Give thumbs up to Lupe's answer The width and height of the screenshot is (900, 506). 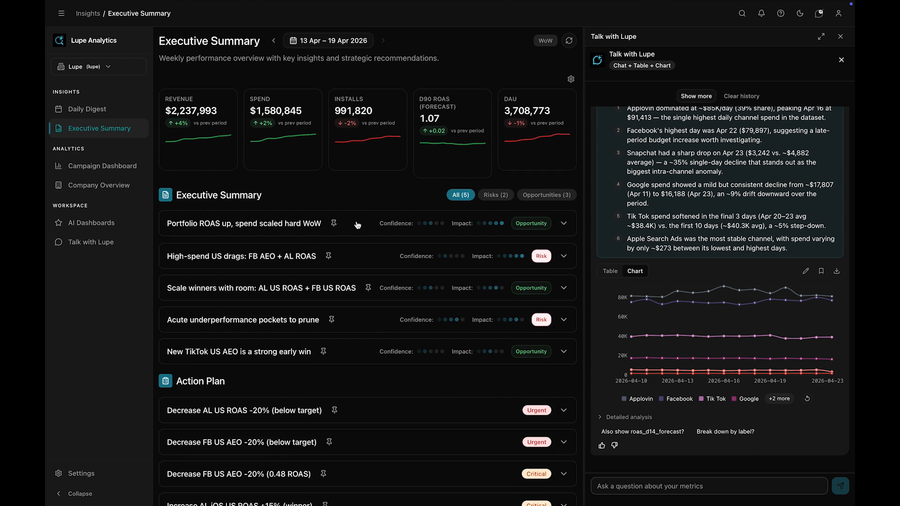pyautogui.click(x=602, y=445)
